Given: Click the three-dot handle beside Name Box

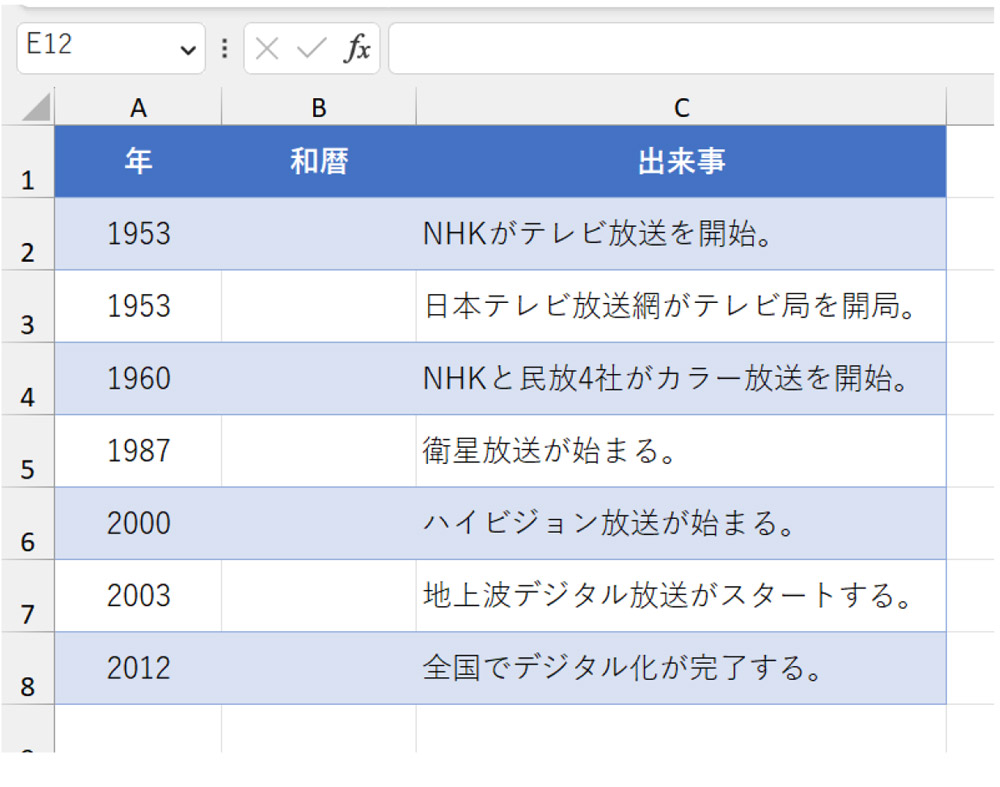Looking at the screenshot, I should tap(224, 48).
